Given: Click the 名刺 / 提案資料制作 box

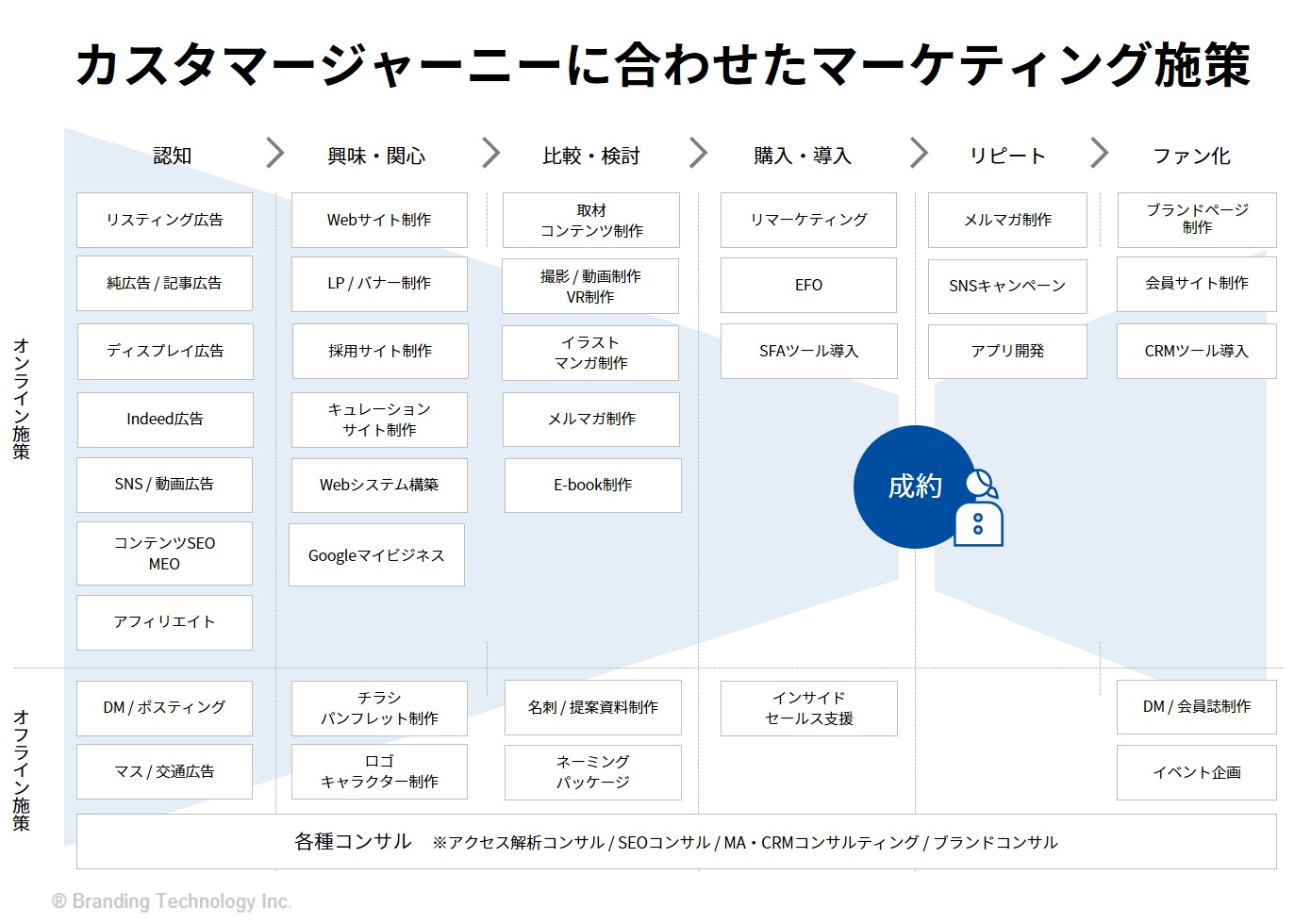Looking at the screenshot, I should [x=593, y=707].
